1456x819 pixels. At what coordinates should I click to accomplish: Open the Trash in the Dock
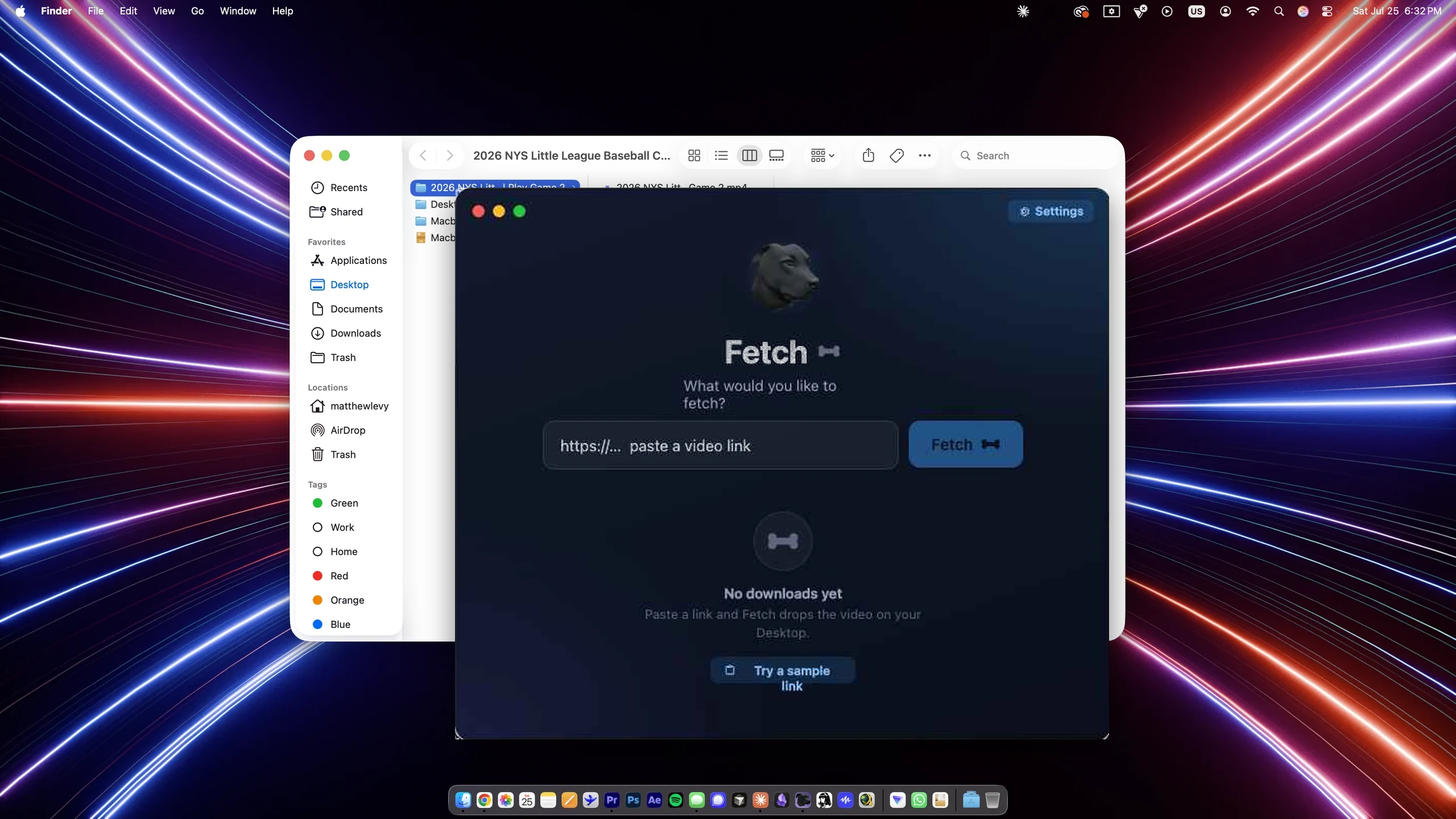coord(992,800)
